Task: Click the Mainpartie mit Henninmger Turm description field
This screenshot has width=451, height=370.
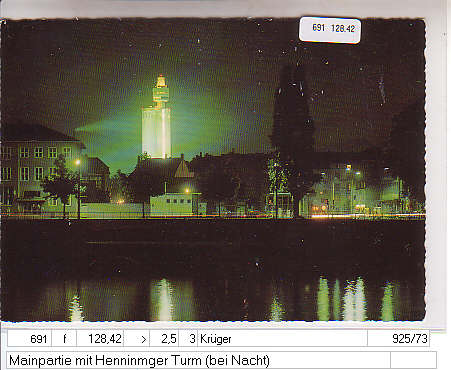Action: (x=198, y=360)
